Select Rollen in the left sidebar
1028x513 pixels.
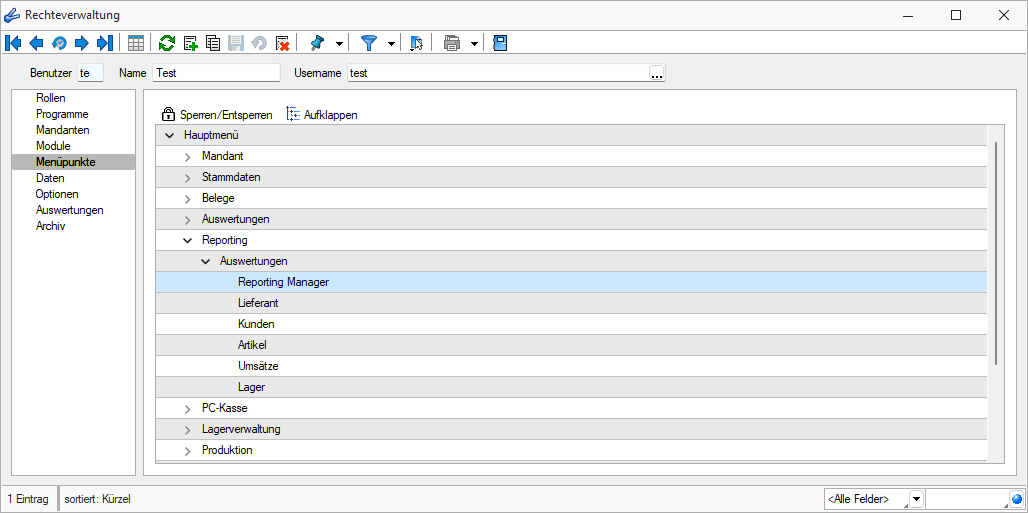pos(50,98)
